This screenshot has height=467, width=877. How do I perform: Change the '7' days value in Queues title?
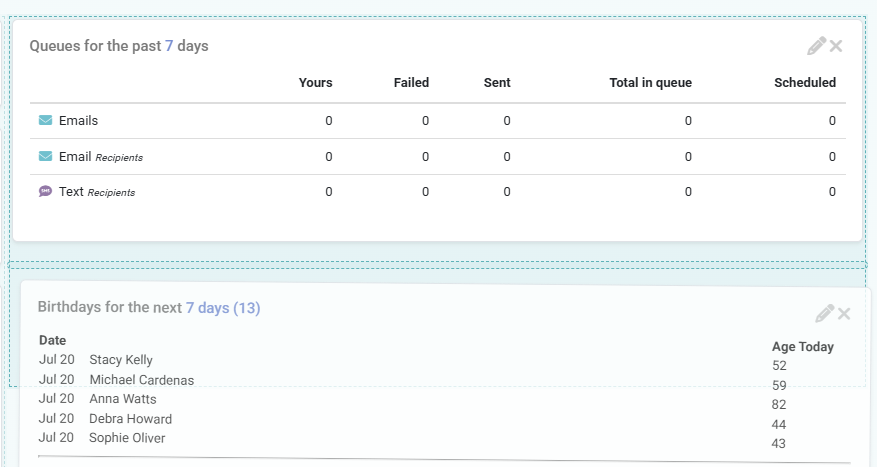point(169,46)
